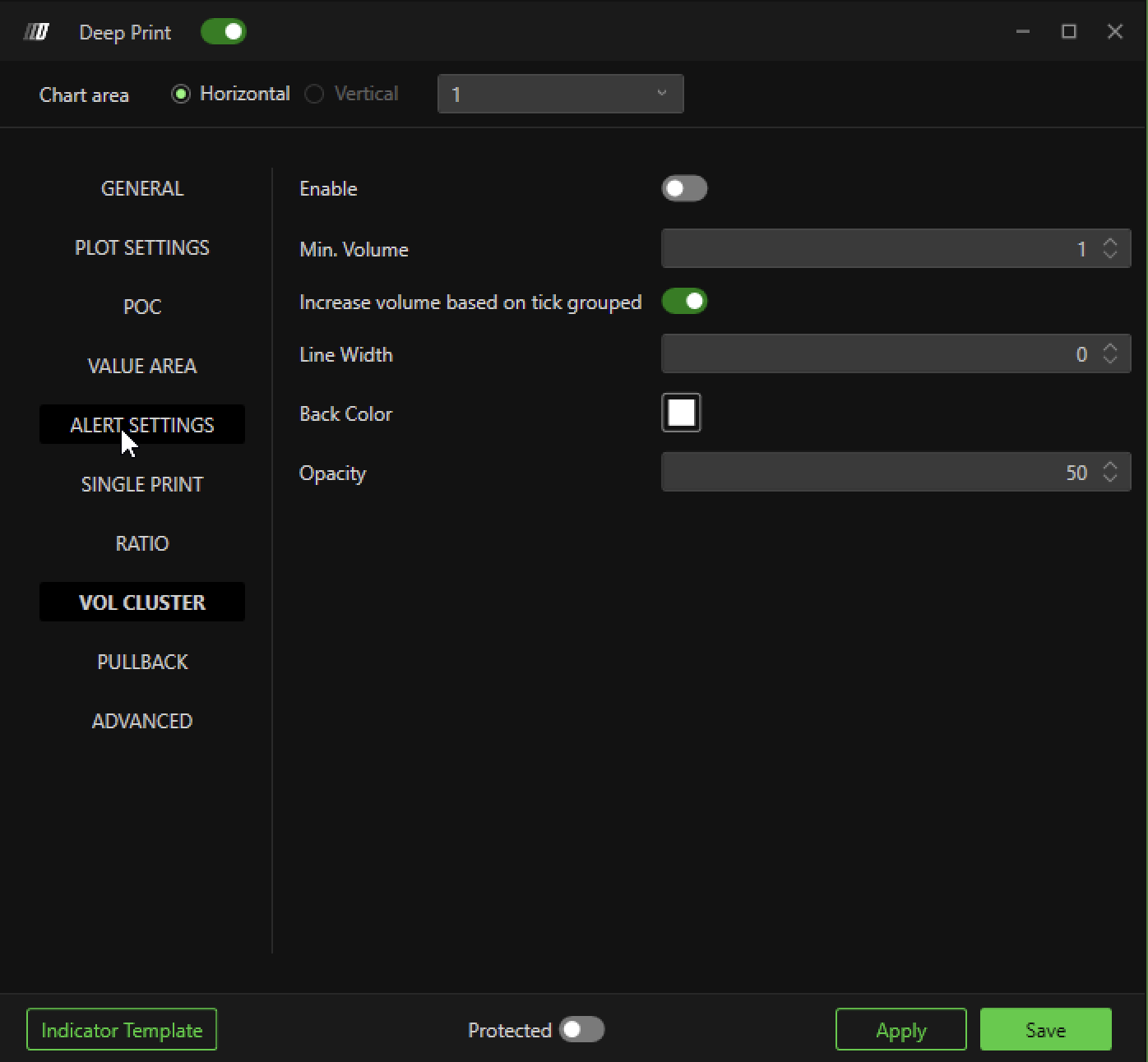This screenshot has height=1062, width=1148.
Task: Click the Deep Print app logo icon
Action: pos(36,32)
